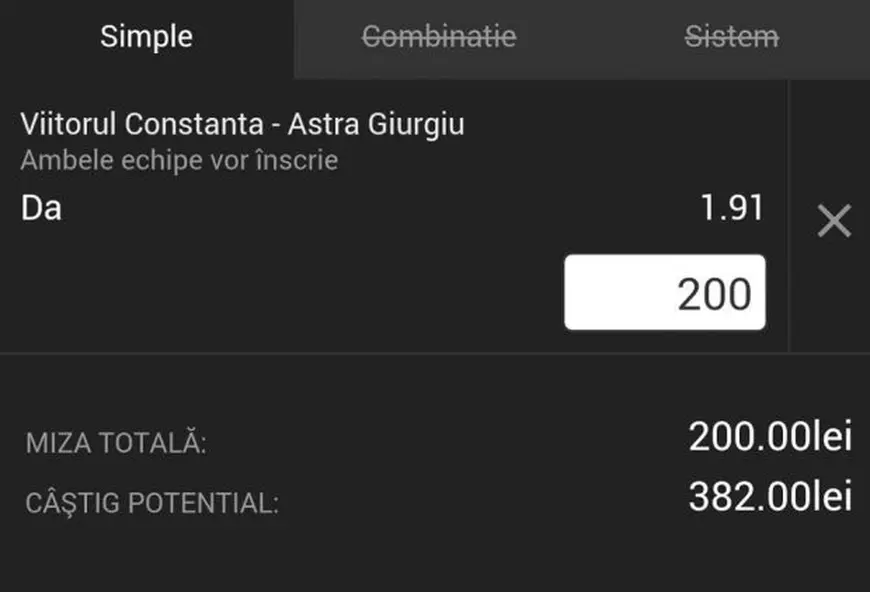Select the strikethrough Combinatie label
Viewport: 870px width, 592px height.
(x=440, y=37)
